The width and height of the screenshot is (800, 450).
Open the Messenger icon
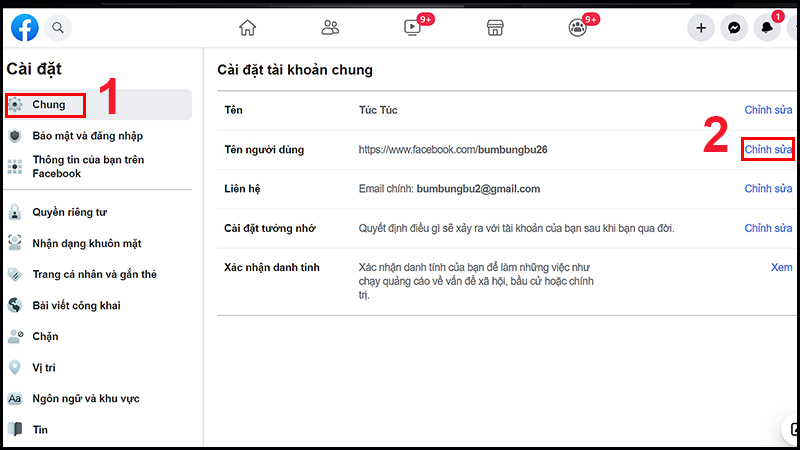pos(734,28)
